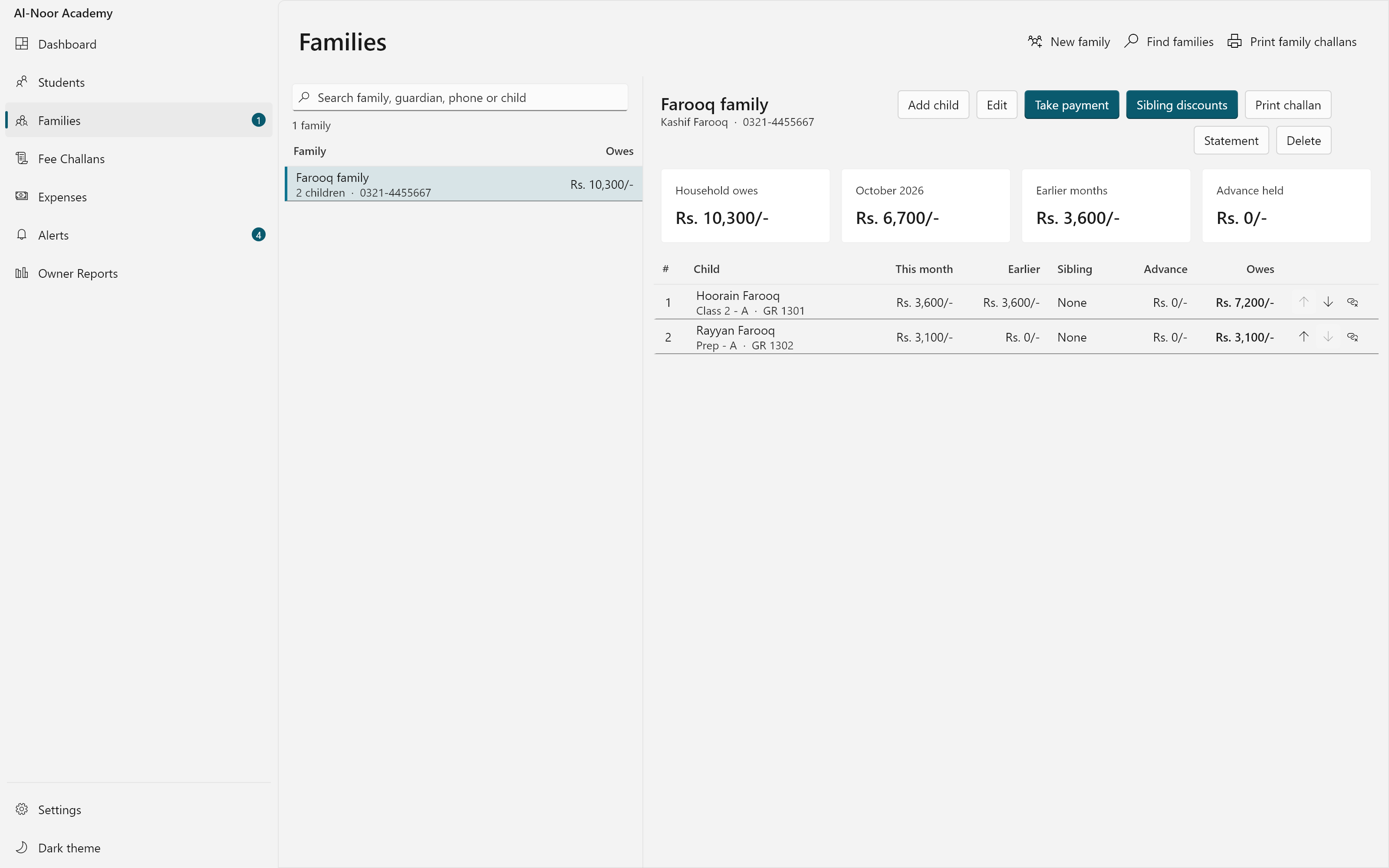Click 'Advance' column header
This screenshot has height=868, width=1389.
tap(1165, 269)
